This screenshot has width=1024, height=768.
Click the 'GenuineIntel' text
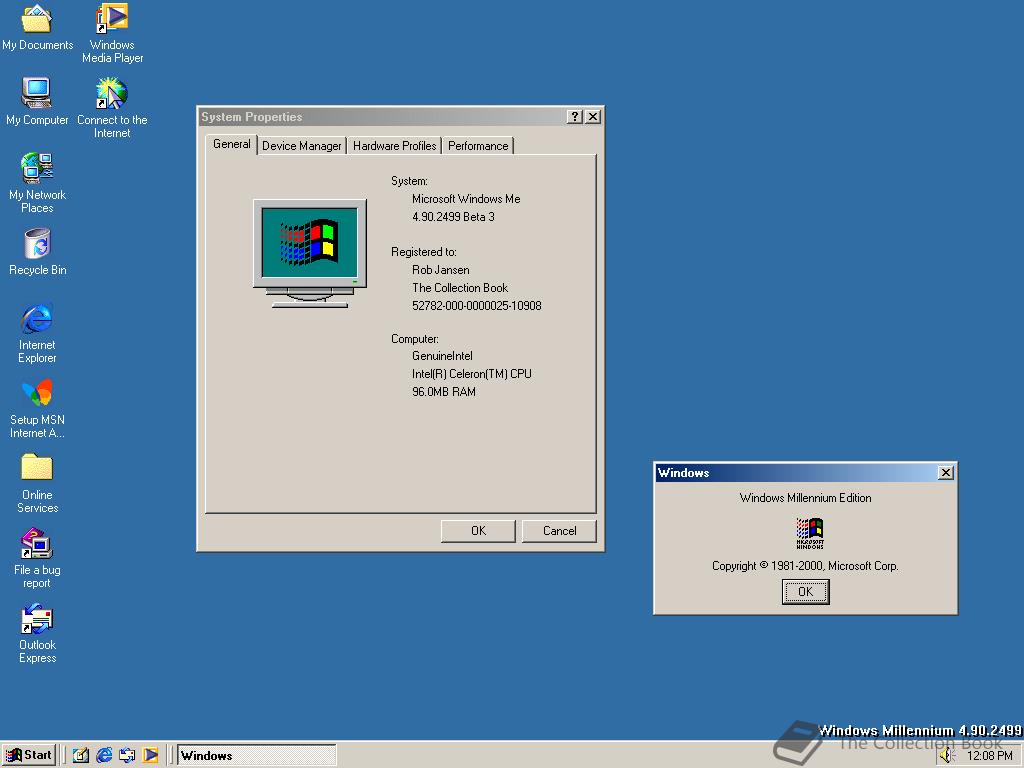click(x=442, y=356)
